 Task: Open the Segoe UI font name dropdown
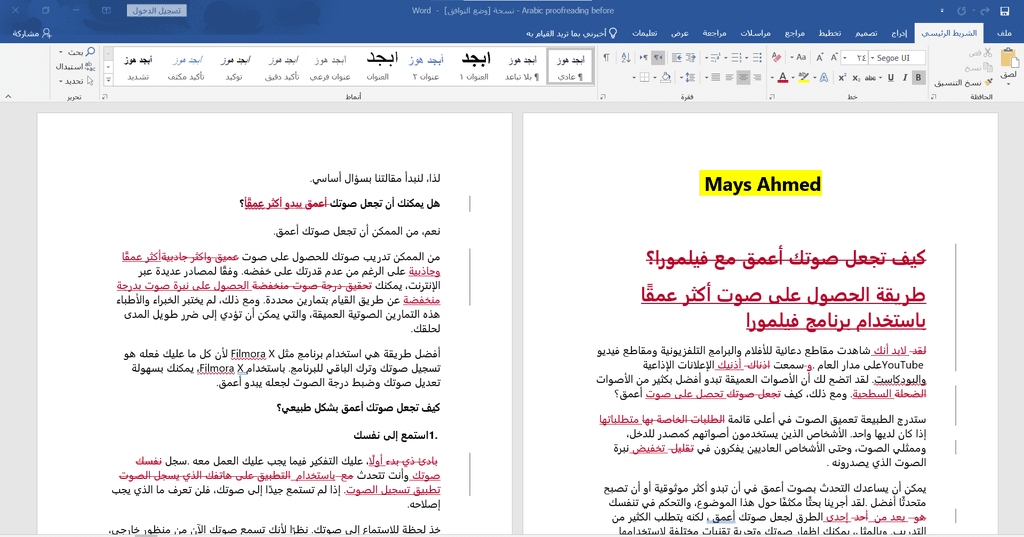pyautogui.click(x=872, y=58)
